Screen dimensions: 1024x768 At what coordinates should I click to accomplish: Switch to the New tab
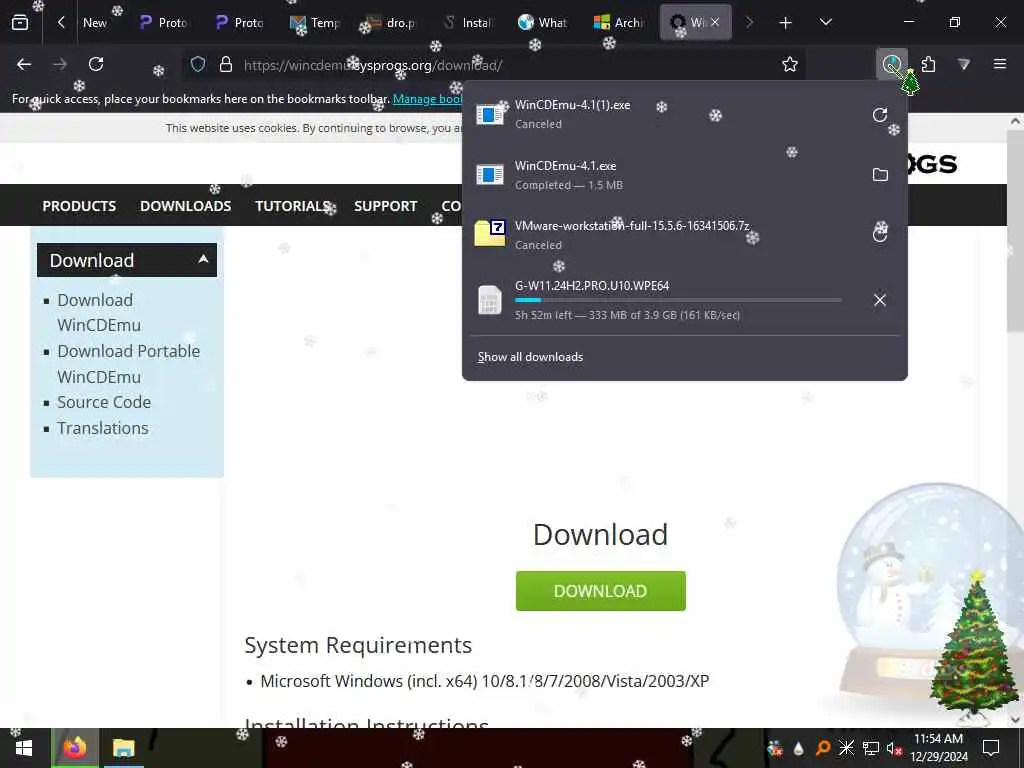pyautogui.click(x=95, y=23)
